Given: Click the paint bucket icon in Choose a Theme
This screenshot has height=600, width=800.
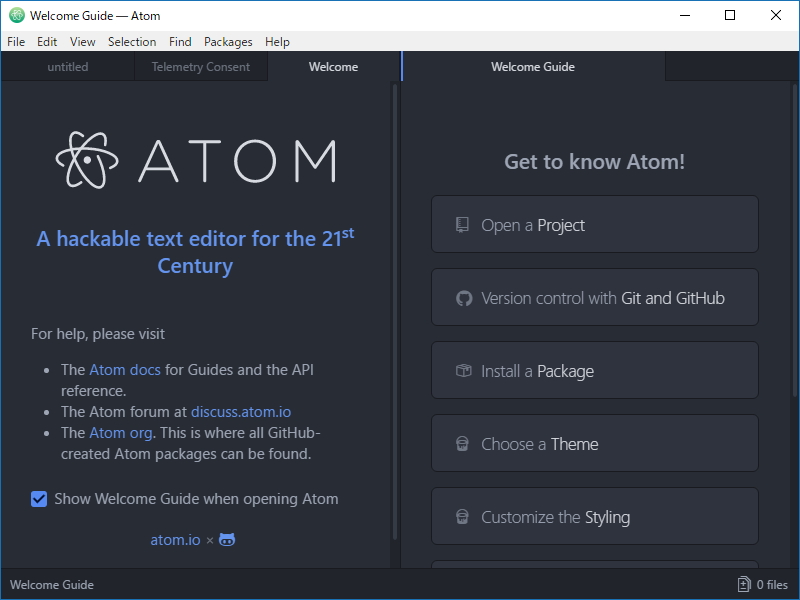Looking at the screenshot, I should [462, 443].
